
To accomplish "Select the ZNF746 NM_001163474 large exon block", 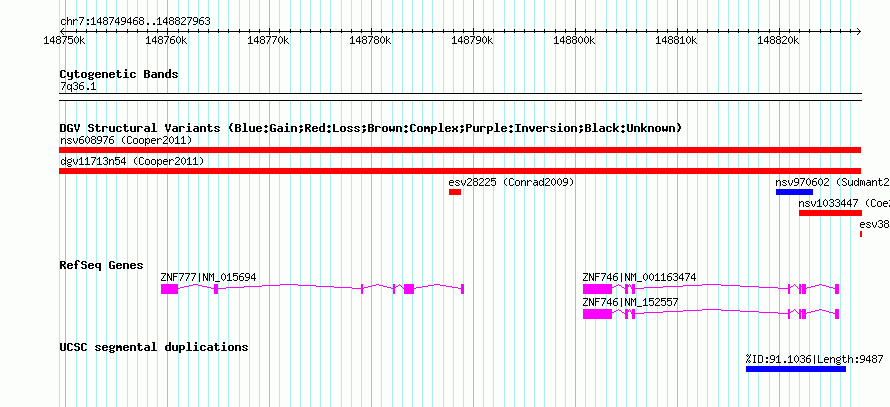I will coord(598,289).
